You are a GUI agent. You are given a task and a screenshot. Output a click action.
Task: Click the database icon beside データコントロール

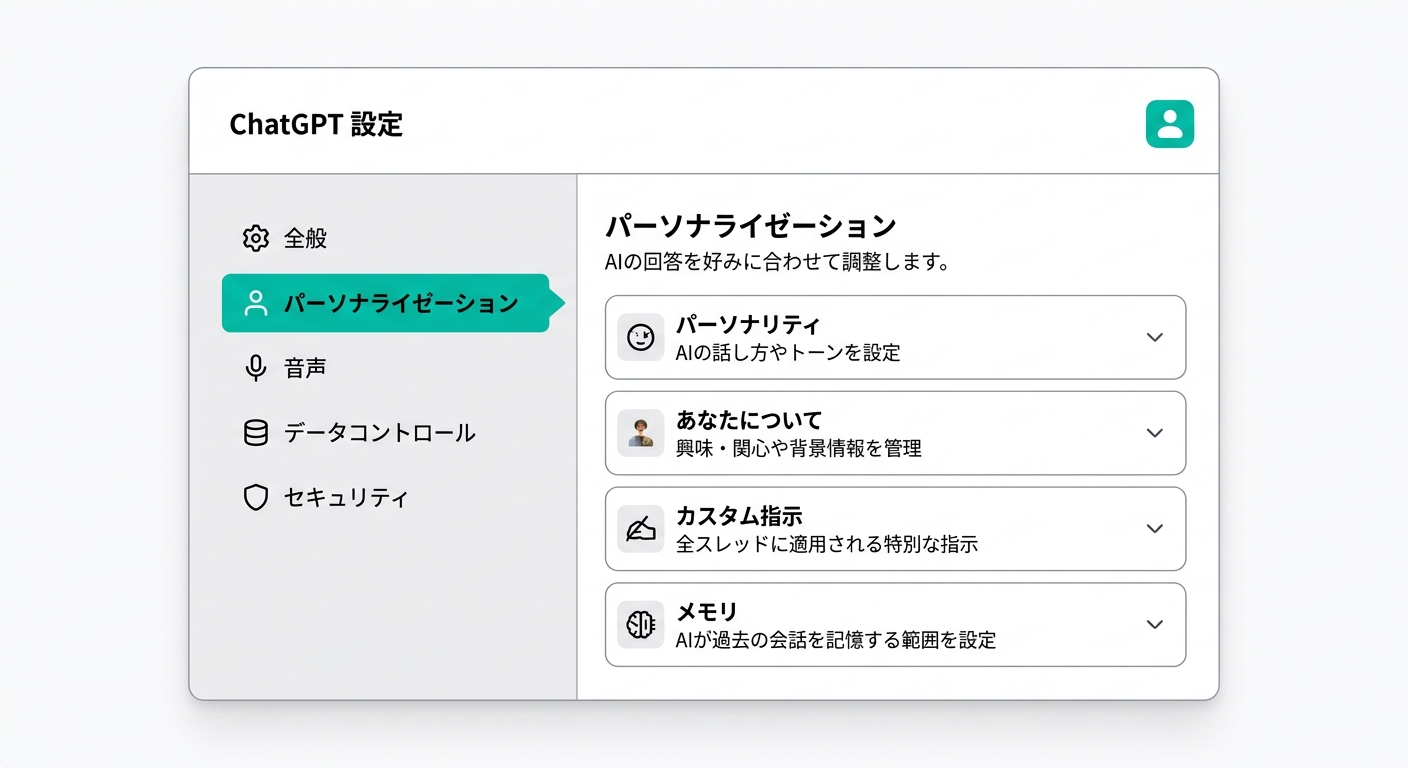[x=256, y=433]
